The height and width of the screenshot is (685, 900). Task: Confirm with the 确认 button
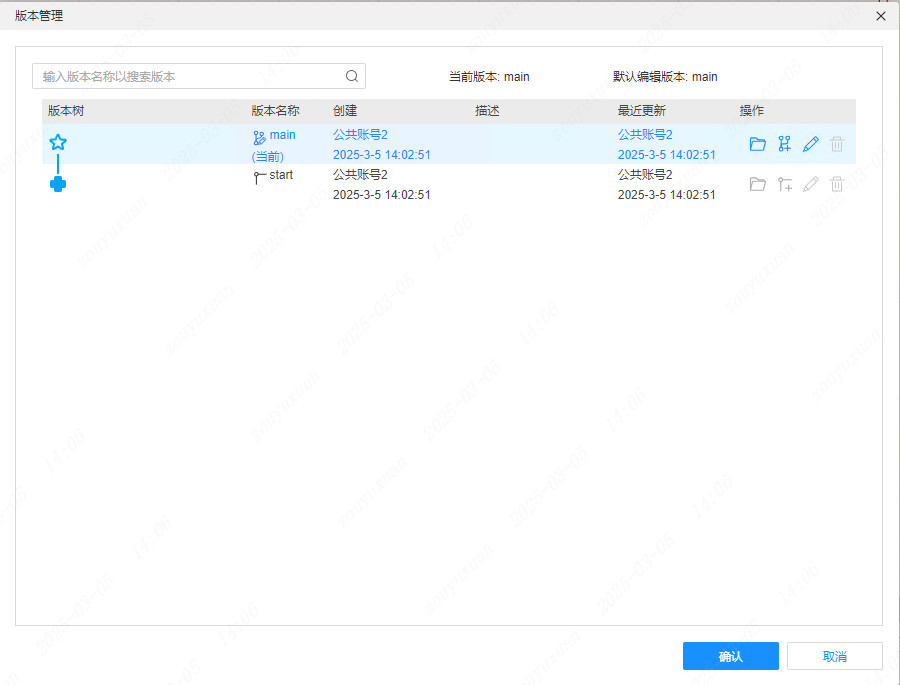point(730,655)
